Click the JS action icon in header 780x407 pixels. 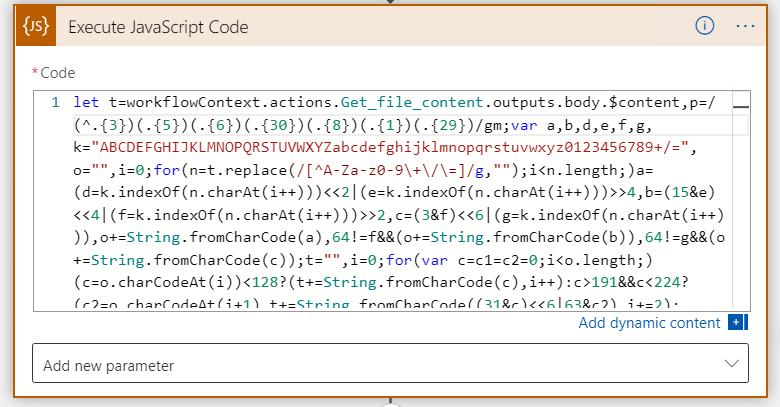click(x=36, y=26)
